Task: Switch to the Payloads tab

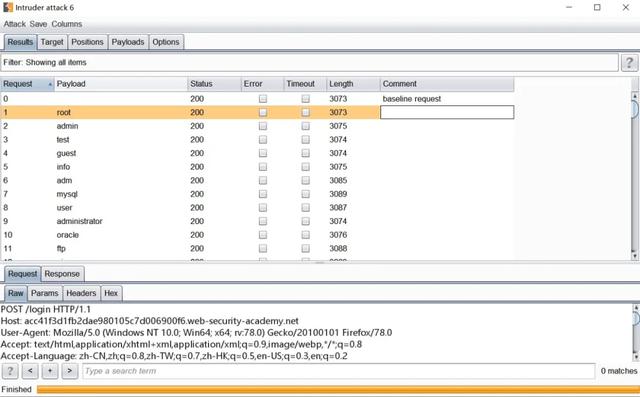Action: [x=128, y=42]
